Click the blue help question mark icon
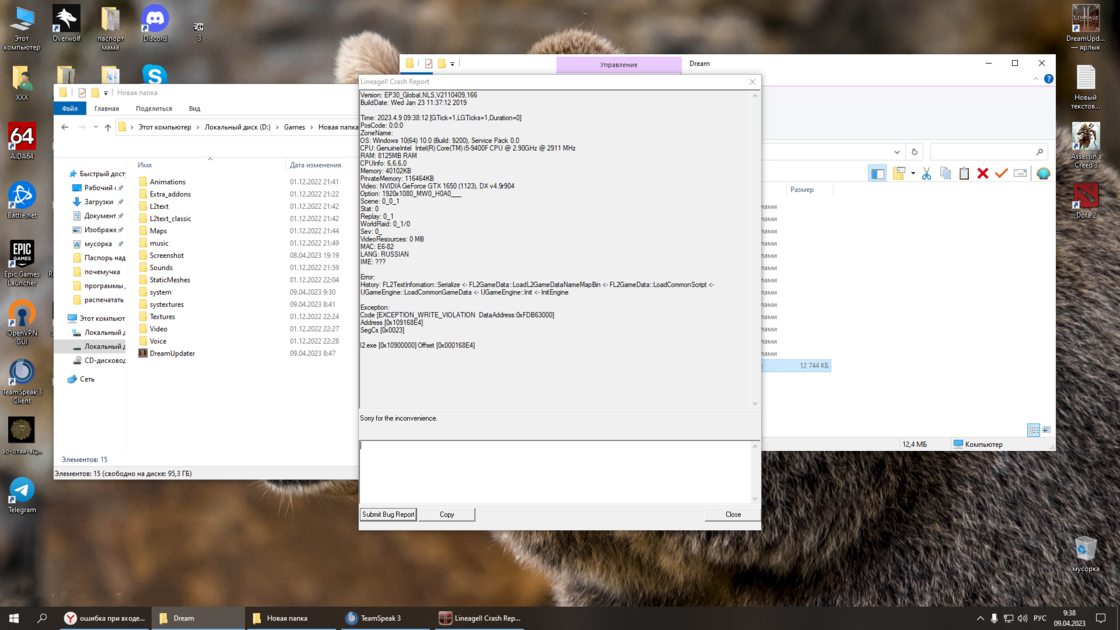The image size is (1120, 630). [x=1048, y=79]
